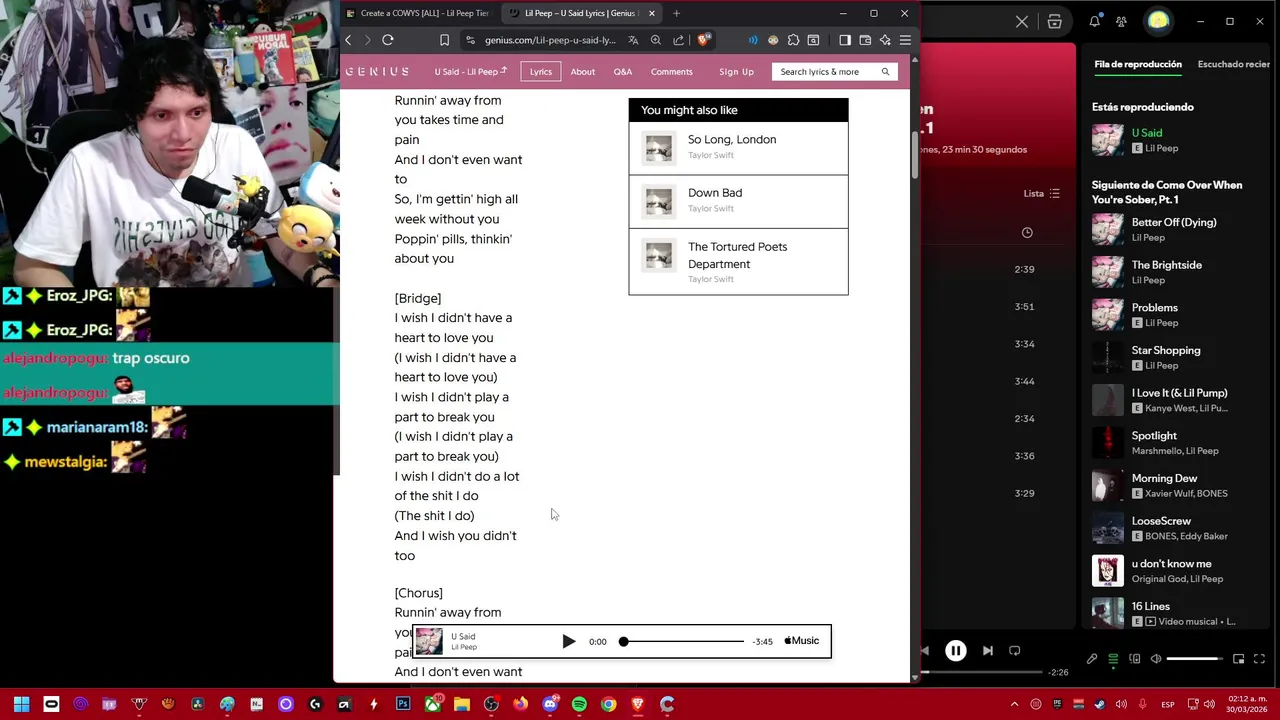Select the Q&A tab on Genius
Image resolution: width=1280 pixels, height=720 pixels.
623,72
